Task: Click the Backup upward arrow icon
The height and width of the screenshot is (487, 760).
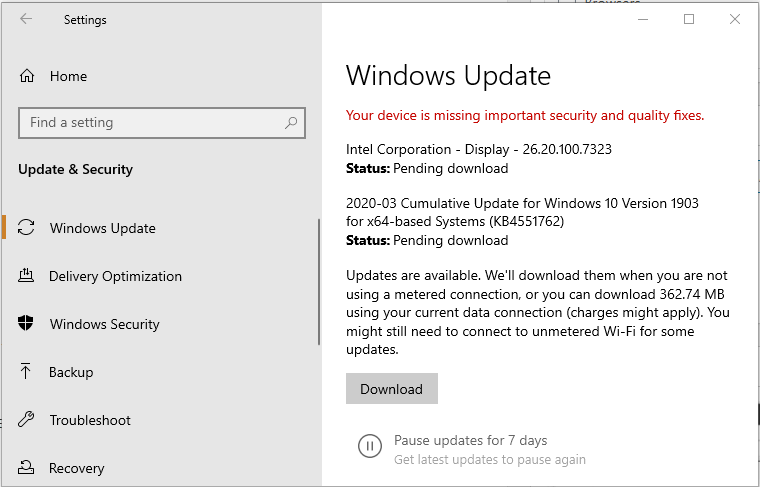Action: [x=26, y=372]
